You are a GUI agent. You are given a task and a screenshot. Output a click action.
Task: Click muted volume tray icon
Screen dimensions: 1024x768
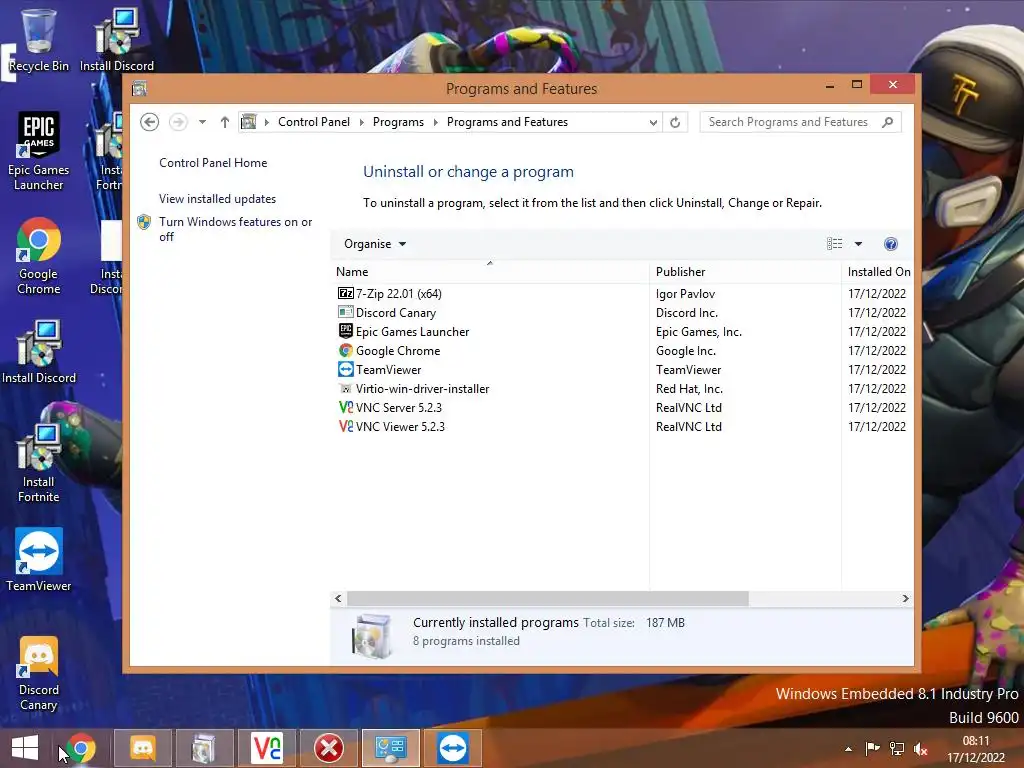tap(921, 749)
